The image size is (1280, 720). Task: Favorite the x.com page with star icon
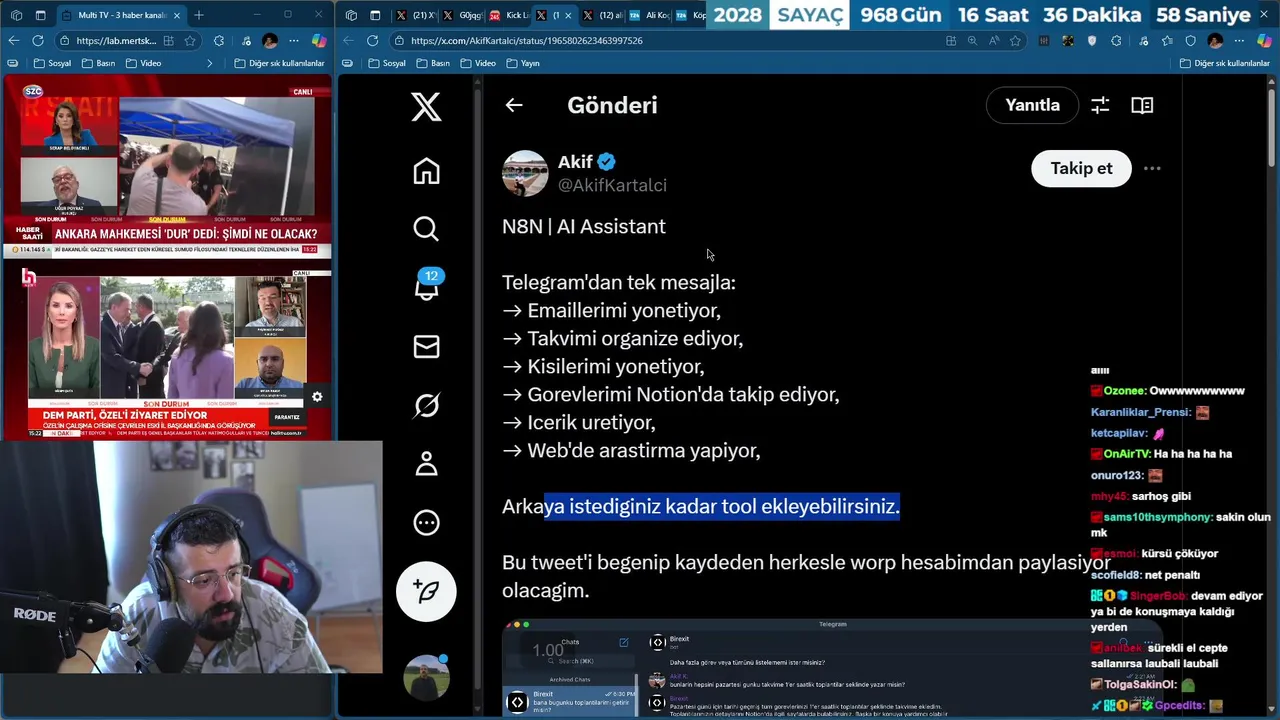pos(1015,41)
